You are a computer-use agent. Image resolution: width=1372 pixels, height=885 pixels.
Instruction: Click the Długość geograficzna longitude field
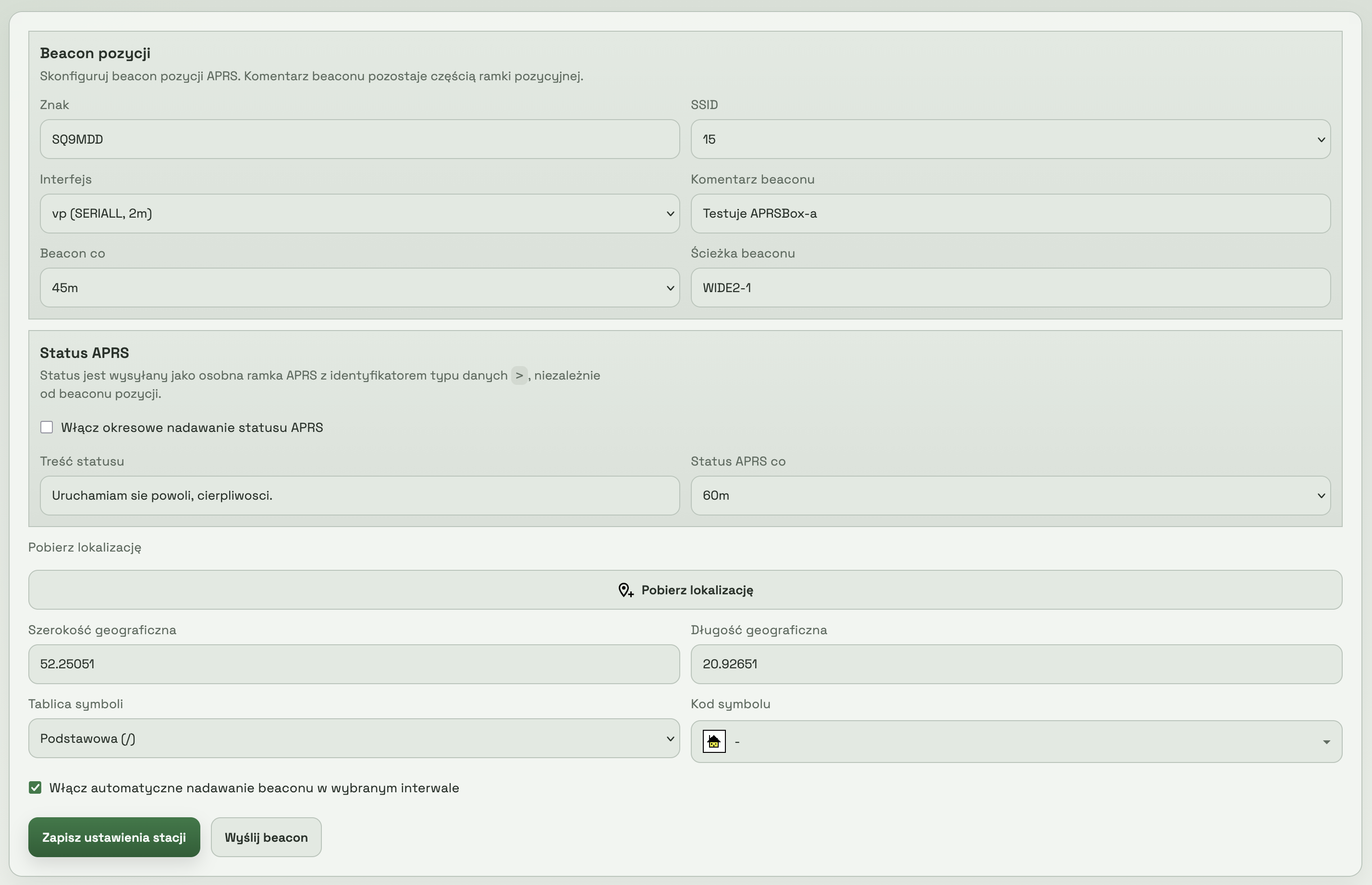pos(1016,664)
